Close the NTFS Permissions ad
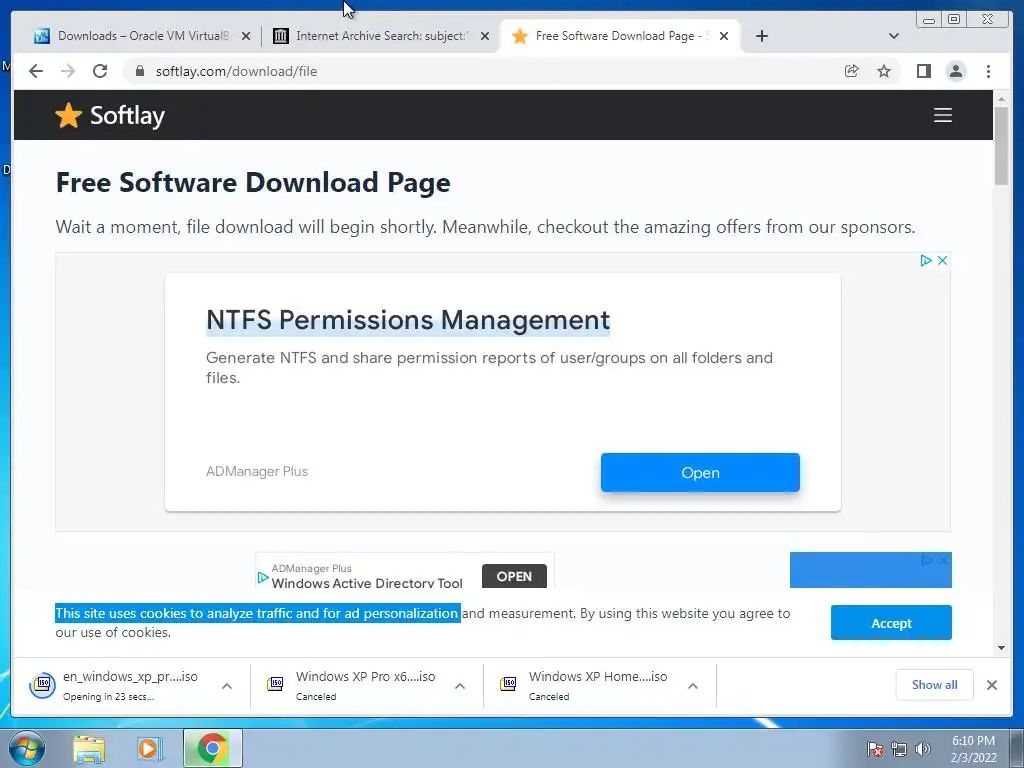Image resolution: width=1024 pixels, height=768 pixels. (x=942, y=261)
